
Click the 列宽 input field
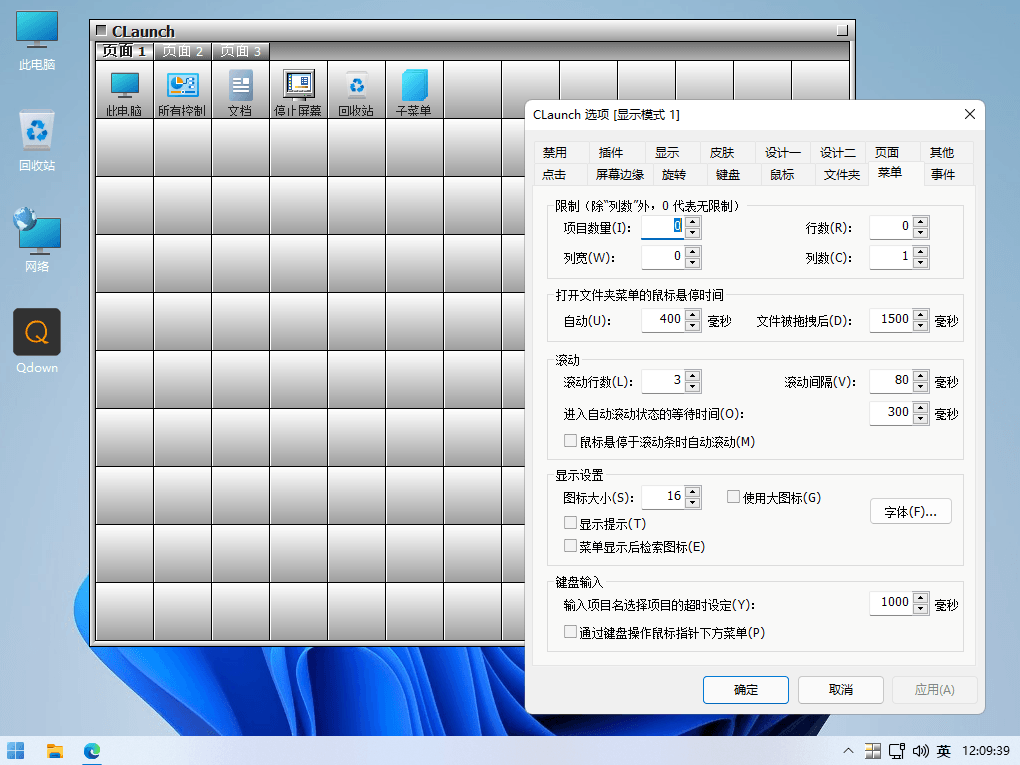coord(663,257)
